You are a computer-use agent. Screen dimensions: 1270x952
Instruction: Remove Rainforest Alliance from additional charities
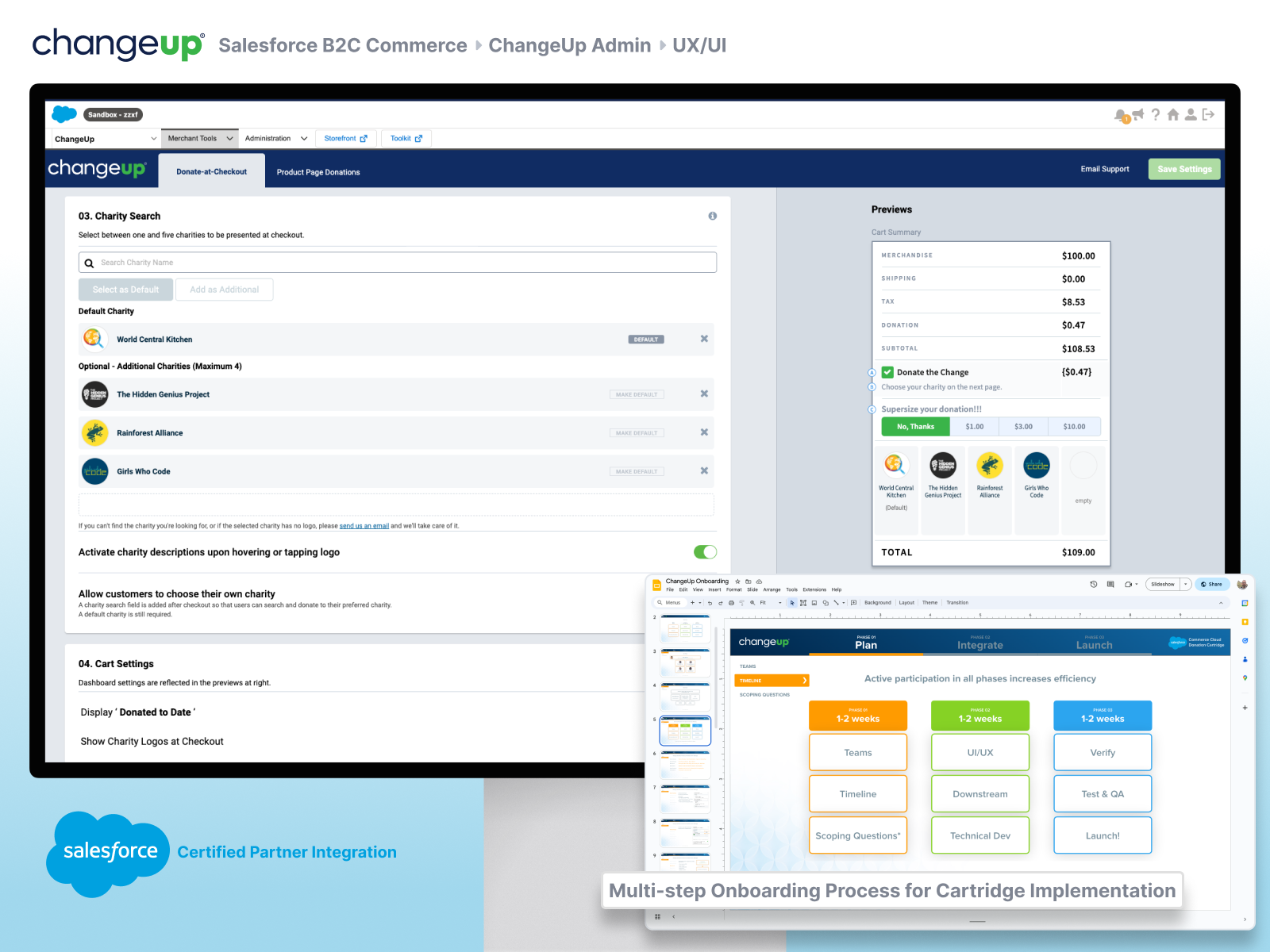tap(704, 432)
